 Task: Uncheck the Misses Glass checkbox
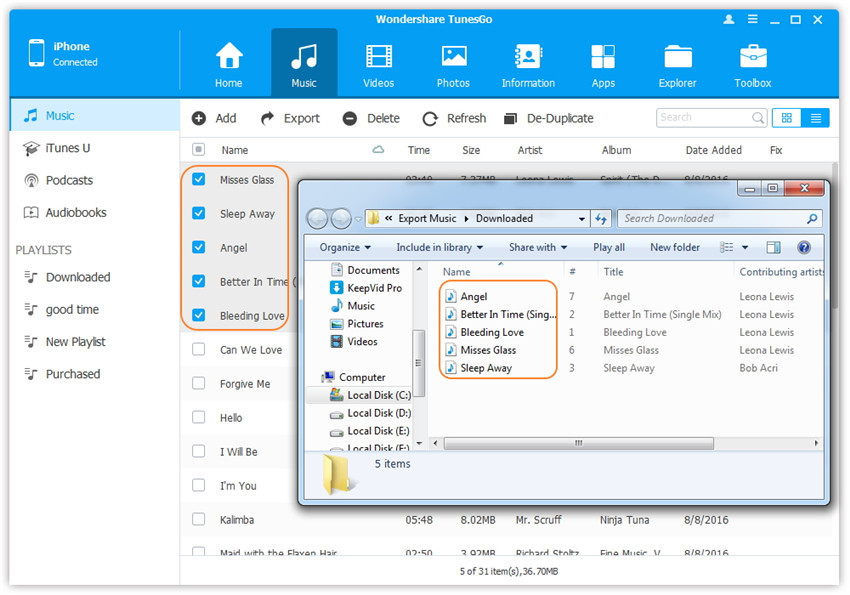(x=198, y=179)
